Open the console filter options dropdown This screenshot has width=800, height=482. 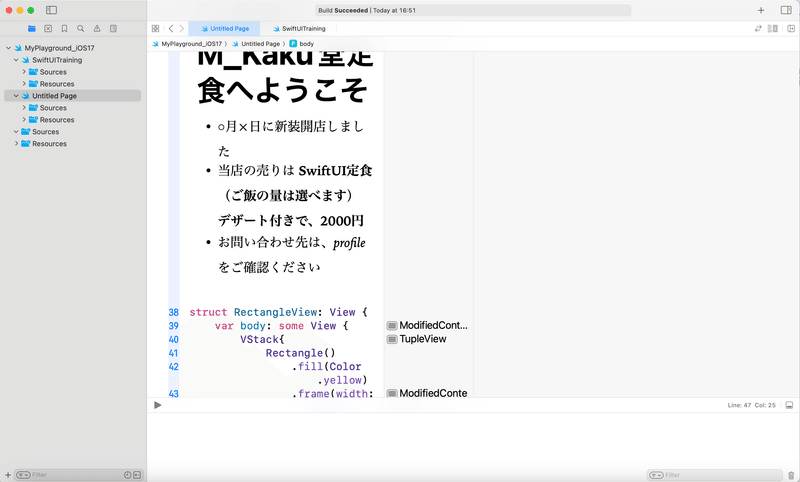[656, 475]
